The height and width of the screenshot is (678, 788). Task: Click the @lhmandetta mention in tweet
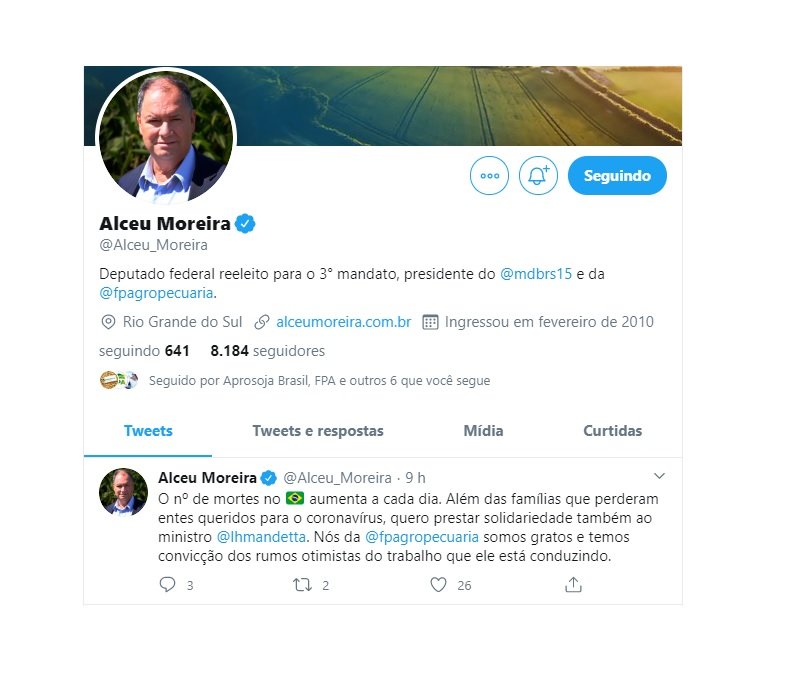click(261, 537)
